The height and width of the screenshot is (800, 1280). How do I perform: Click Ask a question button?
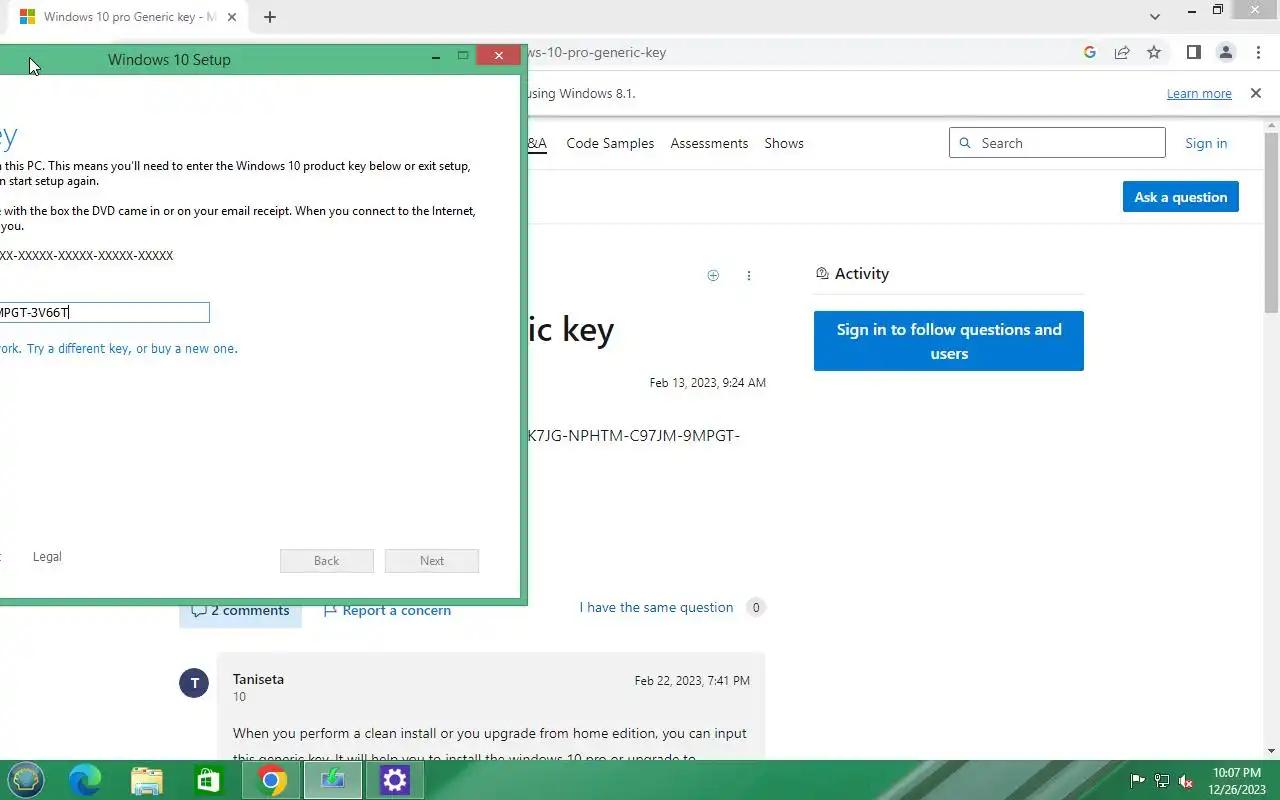pyautogui.click(x=1180, y=197)
